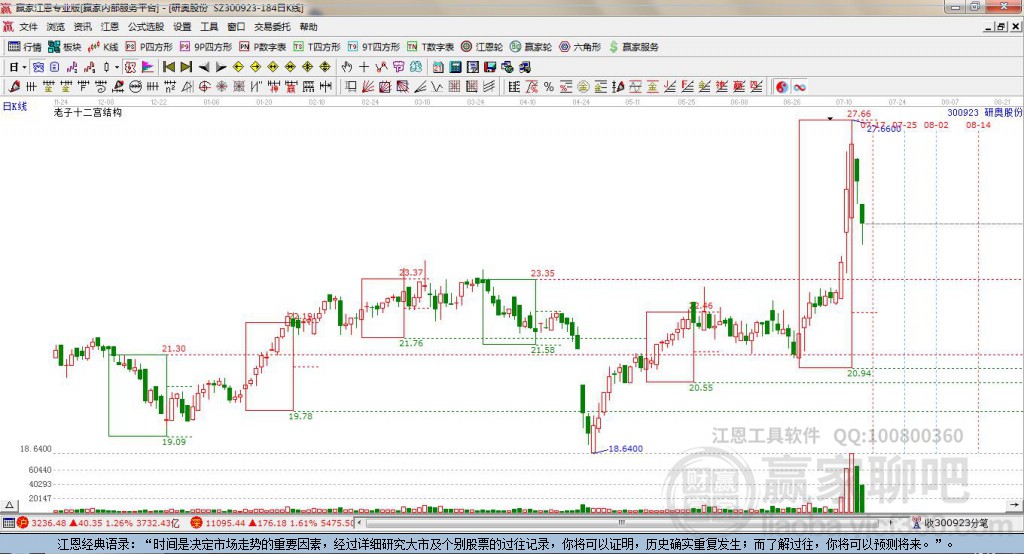Viewport: 1024px width, 554px height.
Task: Open the 江恩轮 Gann wheel
Action: (x=482, y=46)
